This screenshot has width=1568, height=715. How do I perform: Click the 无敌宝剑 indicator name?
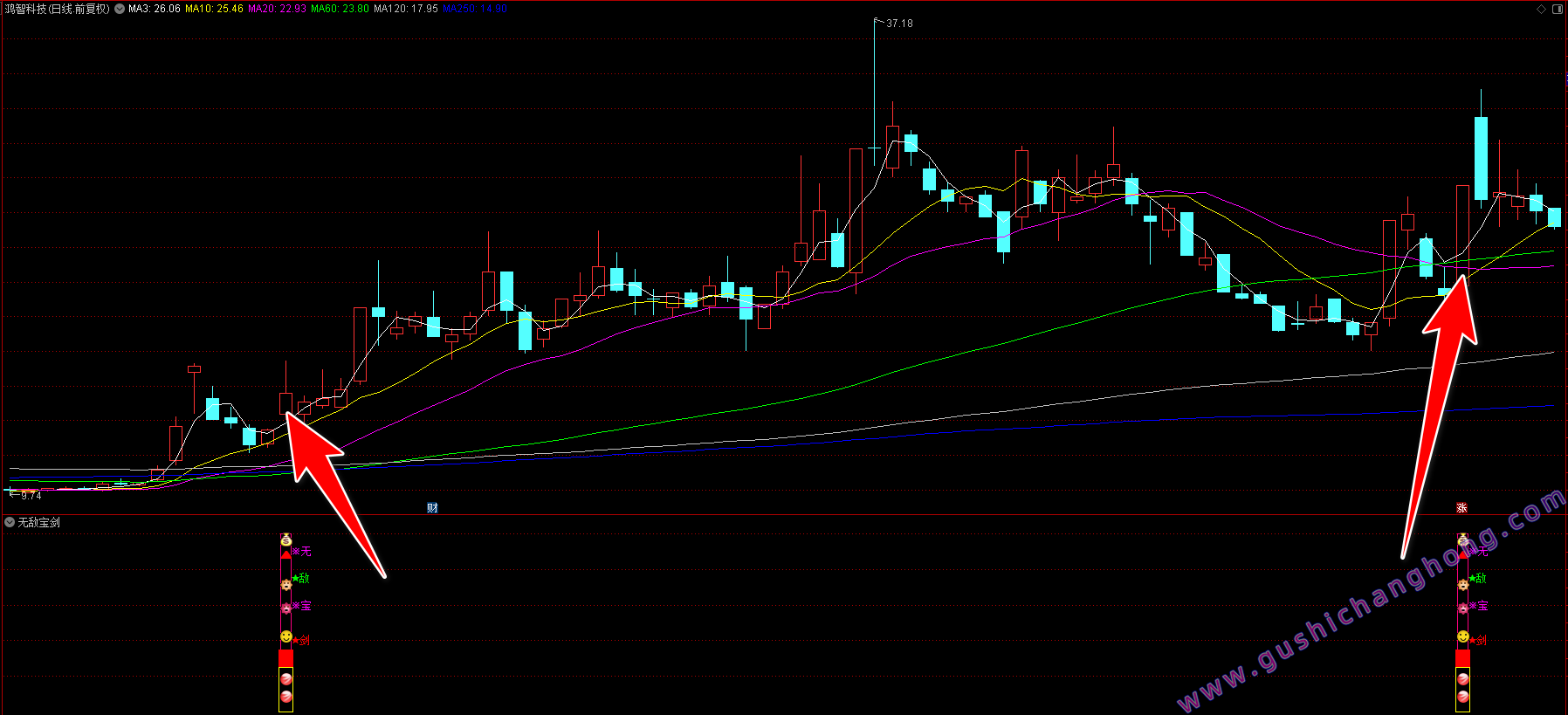[x=38, y=522]
